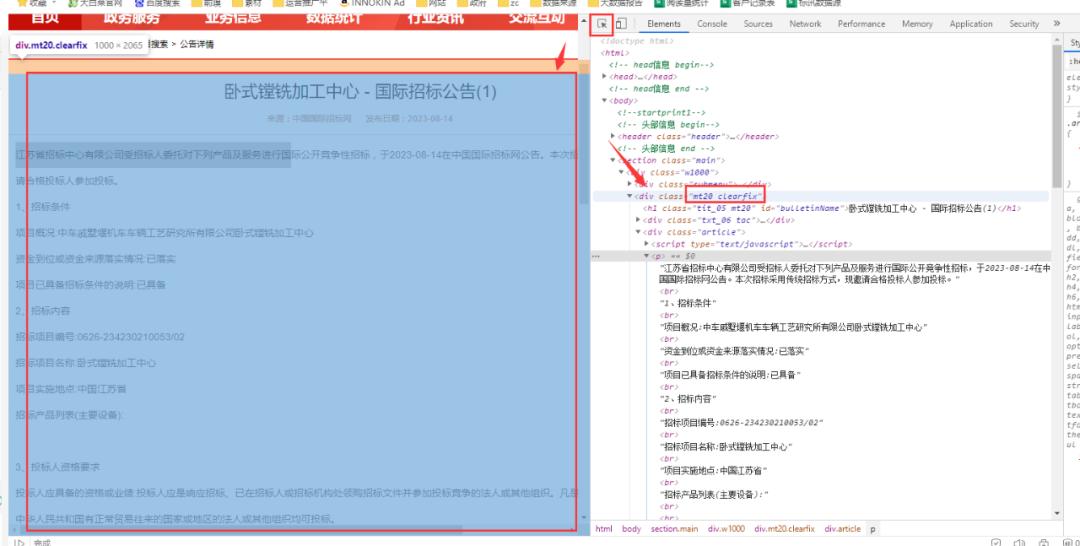This screenshot has width=1080, height=546.
Task: Open the Network tab
Action: pyautogui.click(x=805, y=24)
